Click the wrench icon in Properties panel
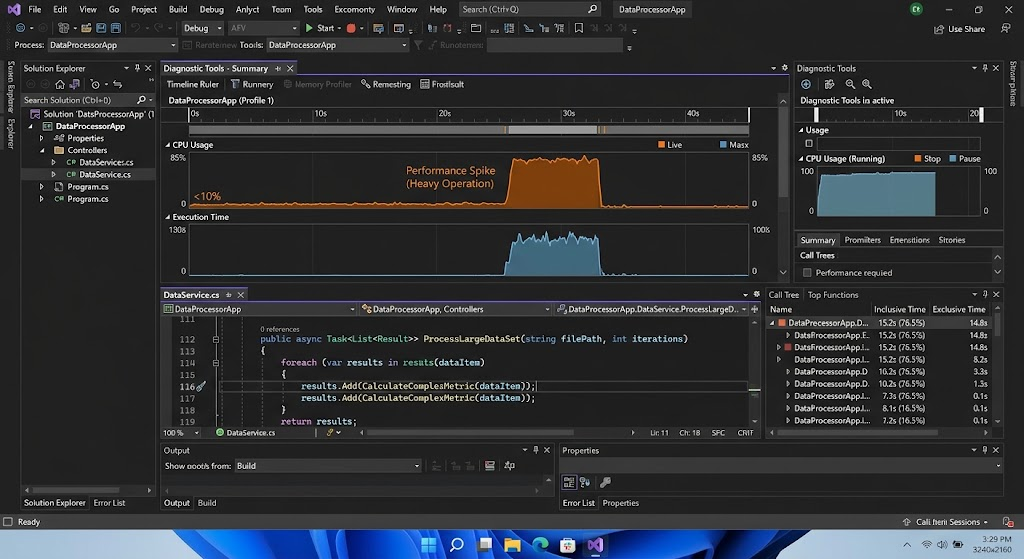This screenshot has height=559, width=1024. pos(605,482)
